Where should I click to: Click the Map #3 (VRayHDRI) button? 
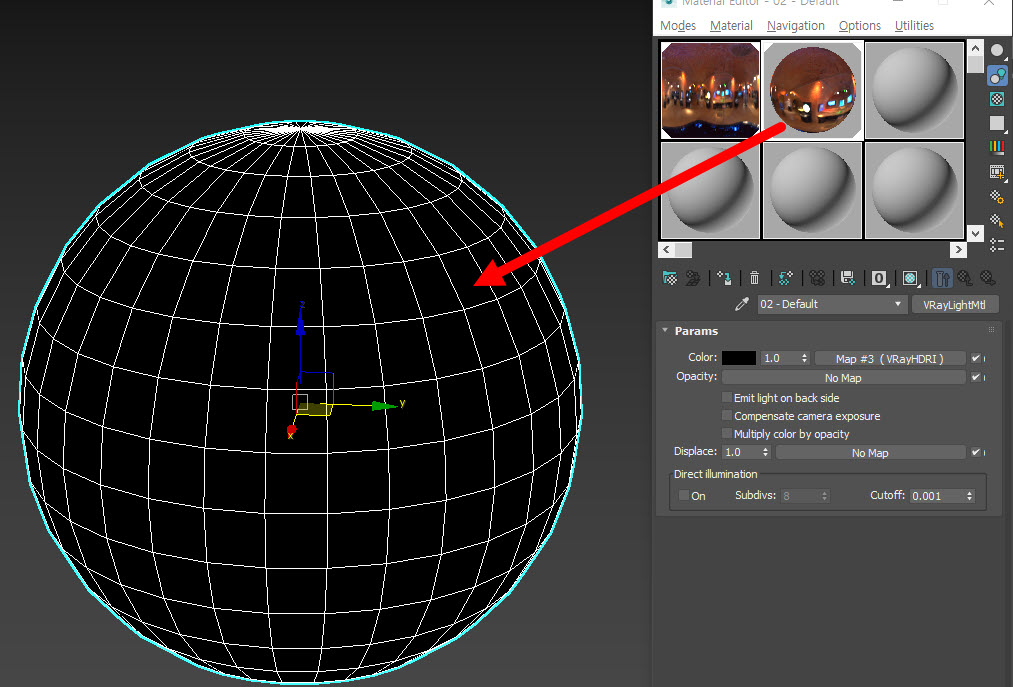pos(890,358)
